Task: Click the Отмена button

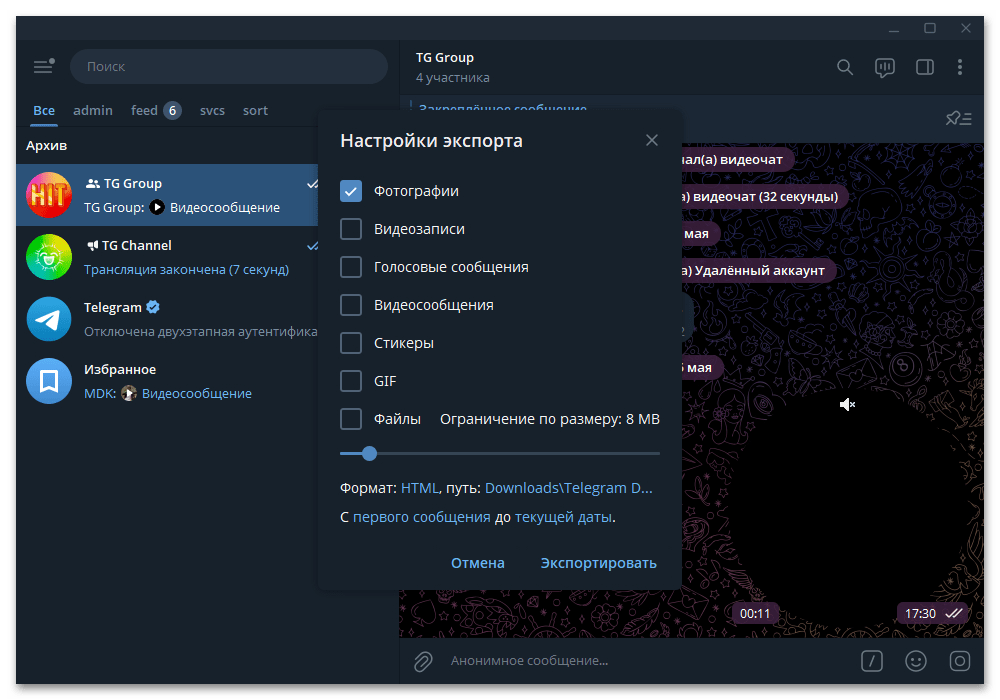Action: (478, 563)
